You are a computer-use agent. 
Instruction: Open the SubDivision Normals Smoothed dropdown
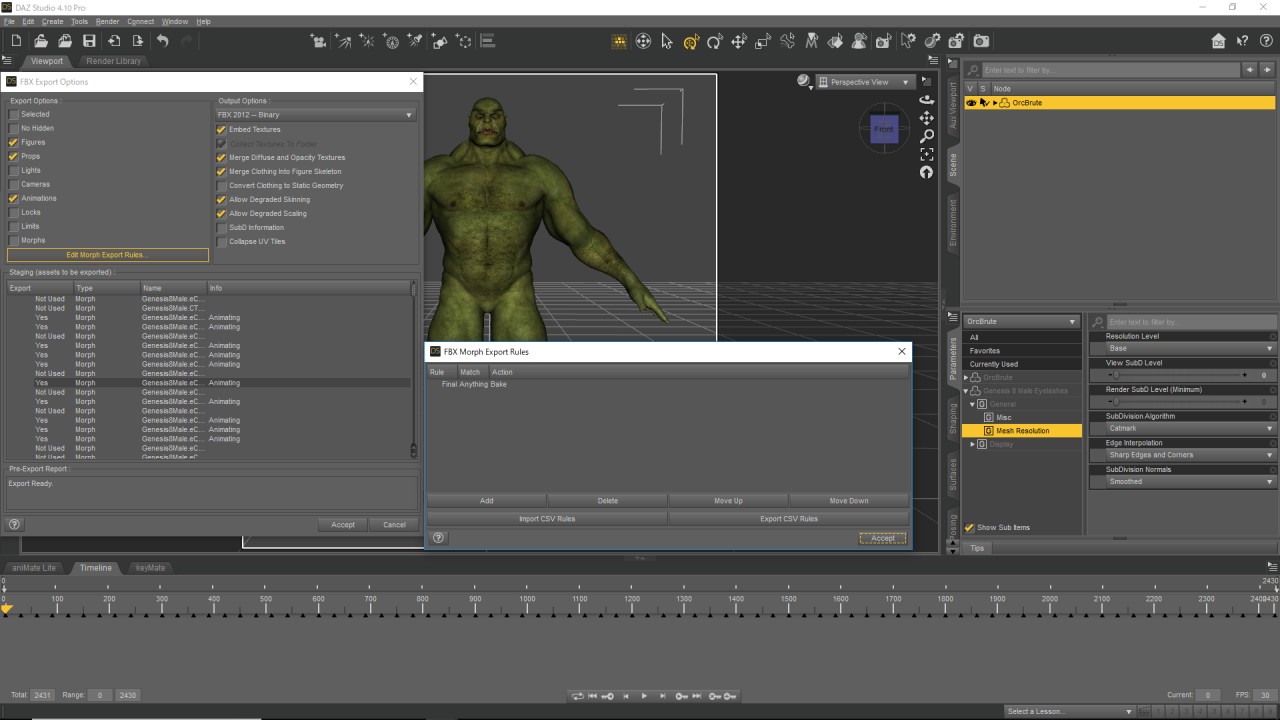tap(1191, 481)
